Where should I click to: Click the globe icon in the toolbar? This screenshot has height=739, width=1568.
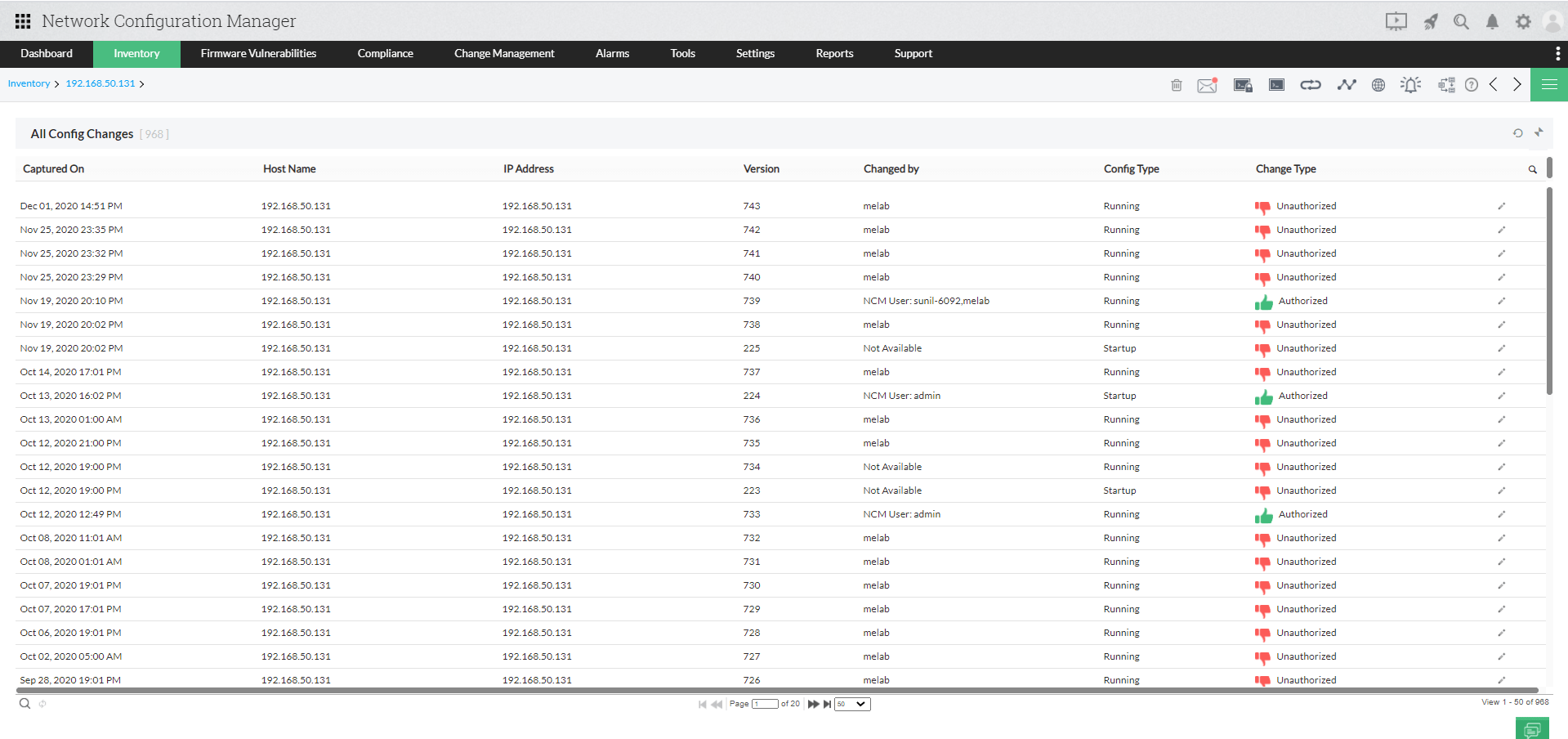click(x=1378, y=84)
